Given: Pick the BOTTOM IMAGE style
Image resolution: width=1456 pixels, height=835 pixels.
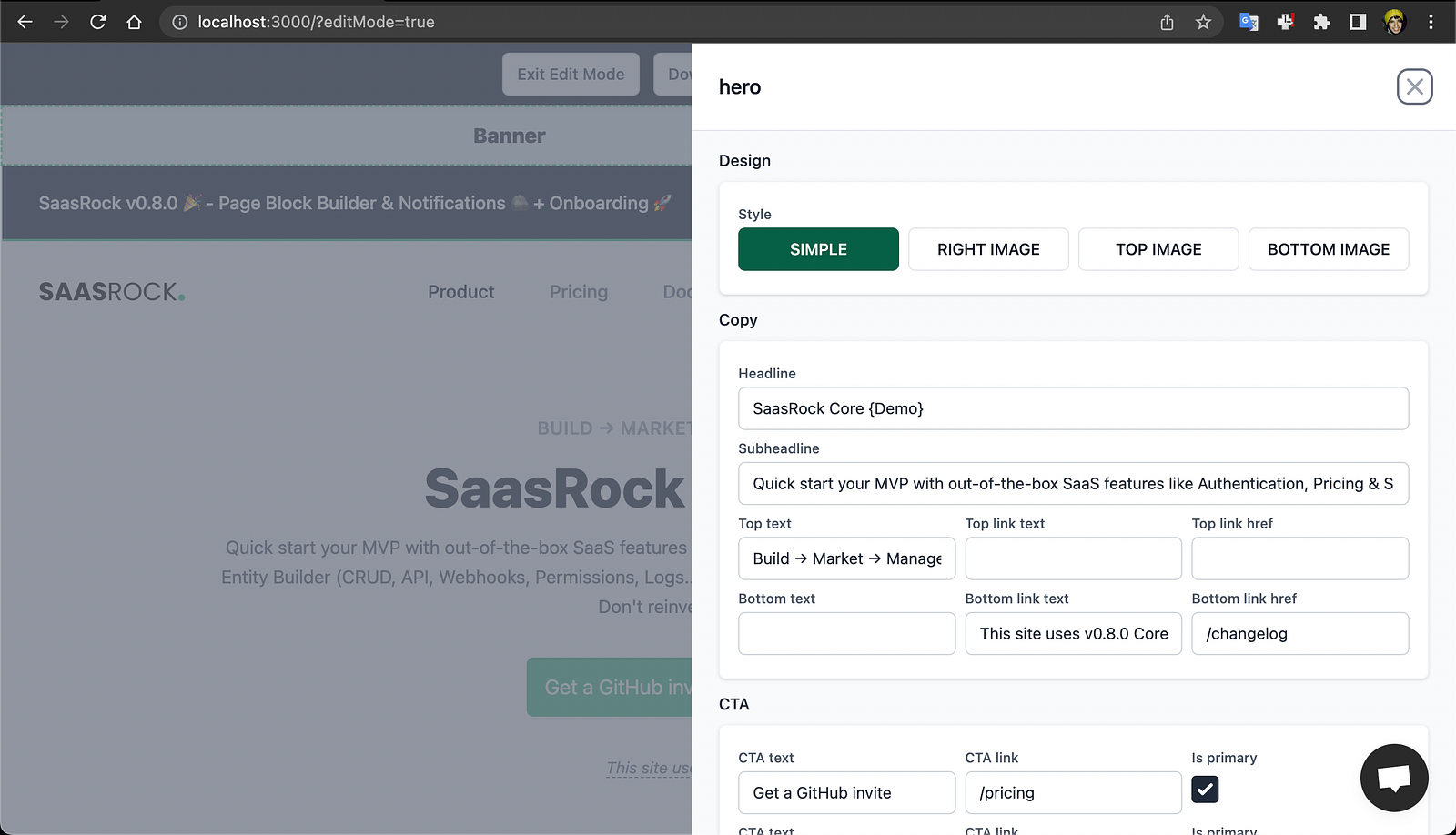Looking at the screenshot, I should click(x=1329, y=249).
